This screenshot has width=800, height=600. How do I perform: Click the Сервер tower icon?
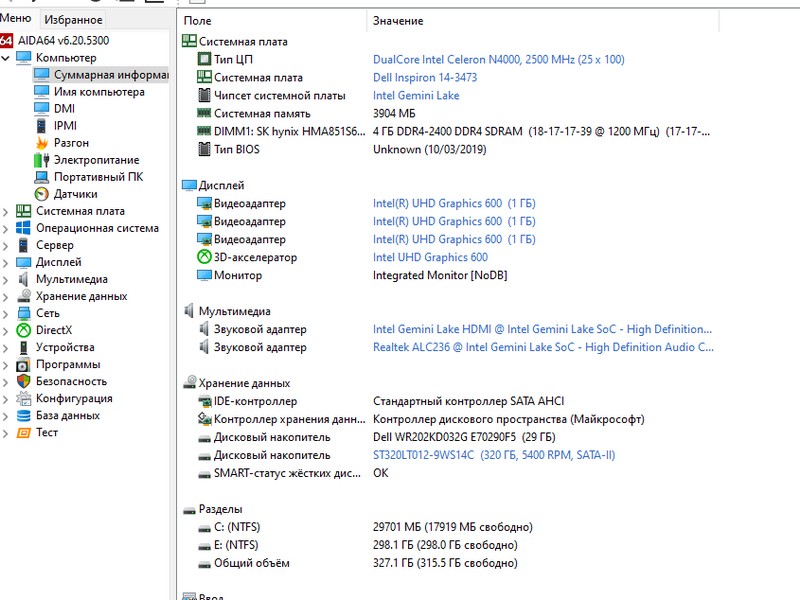pos(23,245)
